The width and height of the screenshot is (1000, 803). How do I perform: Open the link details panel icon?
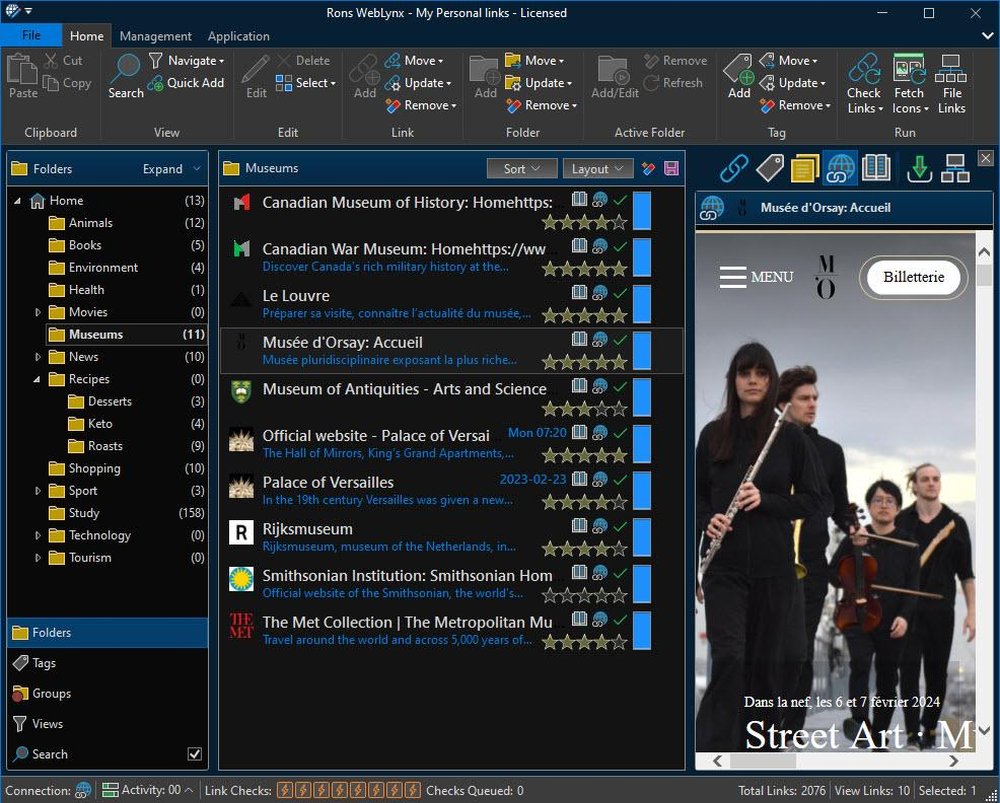pyautogui.click(x=734, y=168)
